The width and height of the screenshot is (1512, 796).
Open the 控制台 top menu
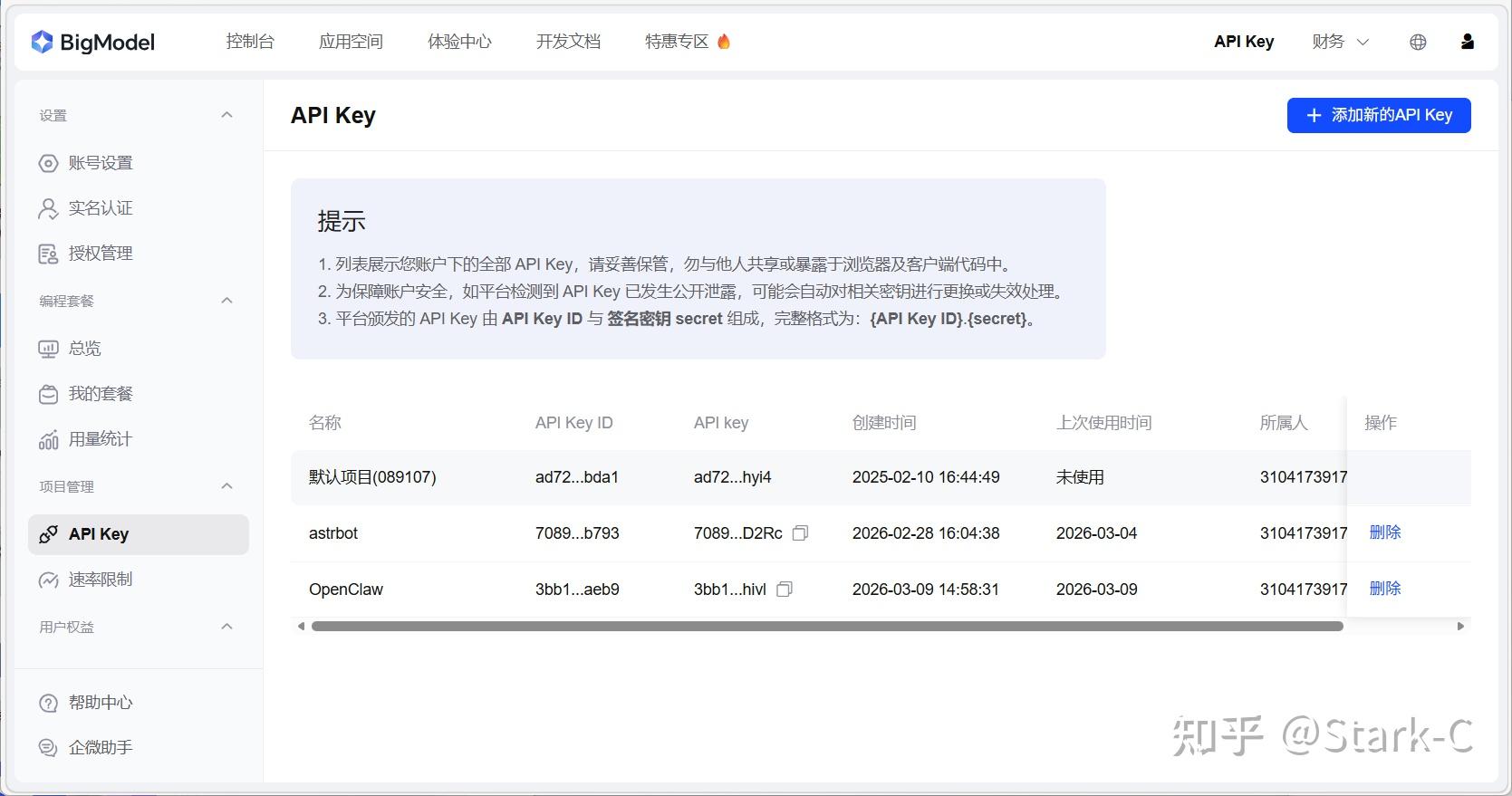tap(250, 42)
